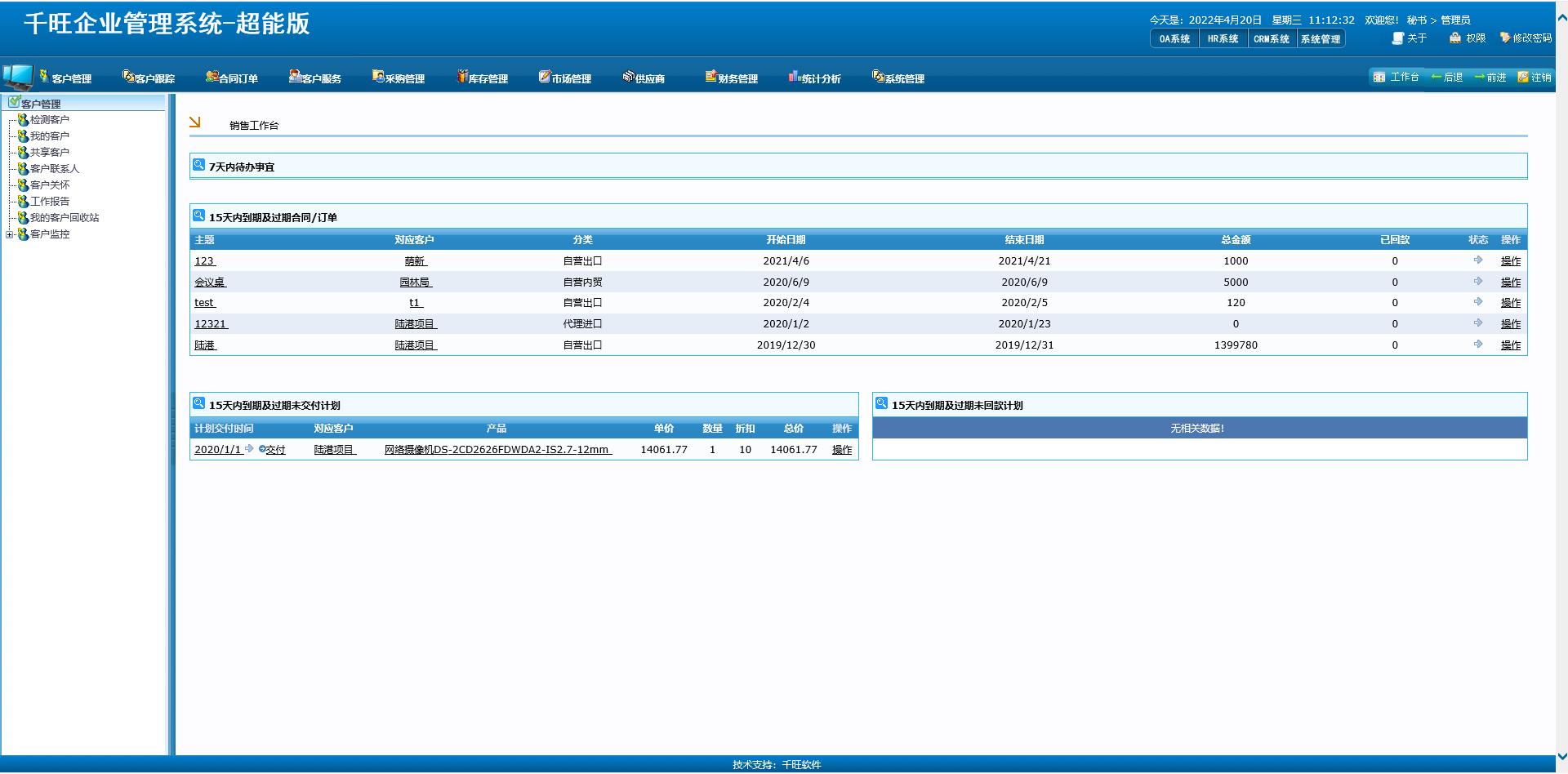This screenshot has width=1568, height=774.
Task: Click the scroll-down arrow on the page scrollbar
Action: pyautogui.click(x=1561, y=757)
